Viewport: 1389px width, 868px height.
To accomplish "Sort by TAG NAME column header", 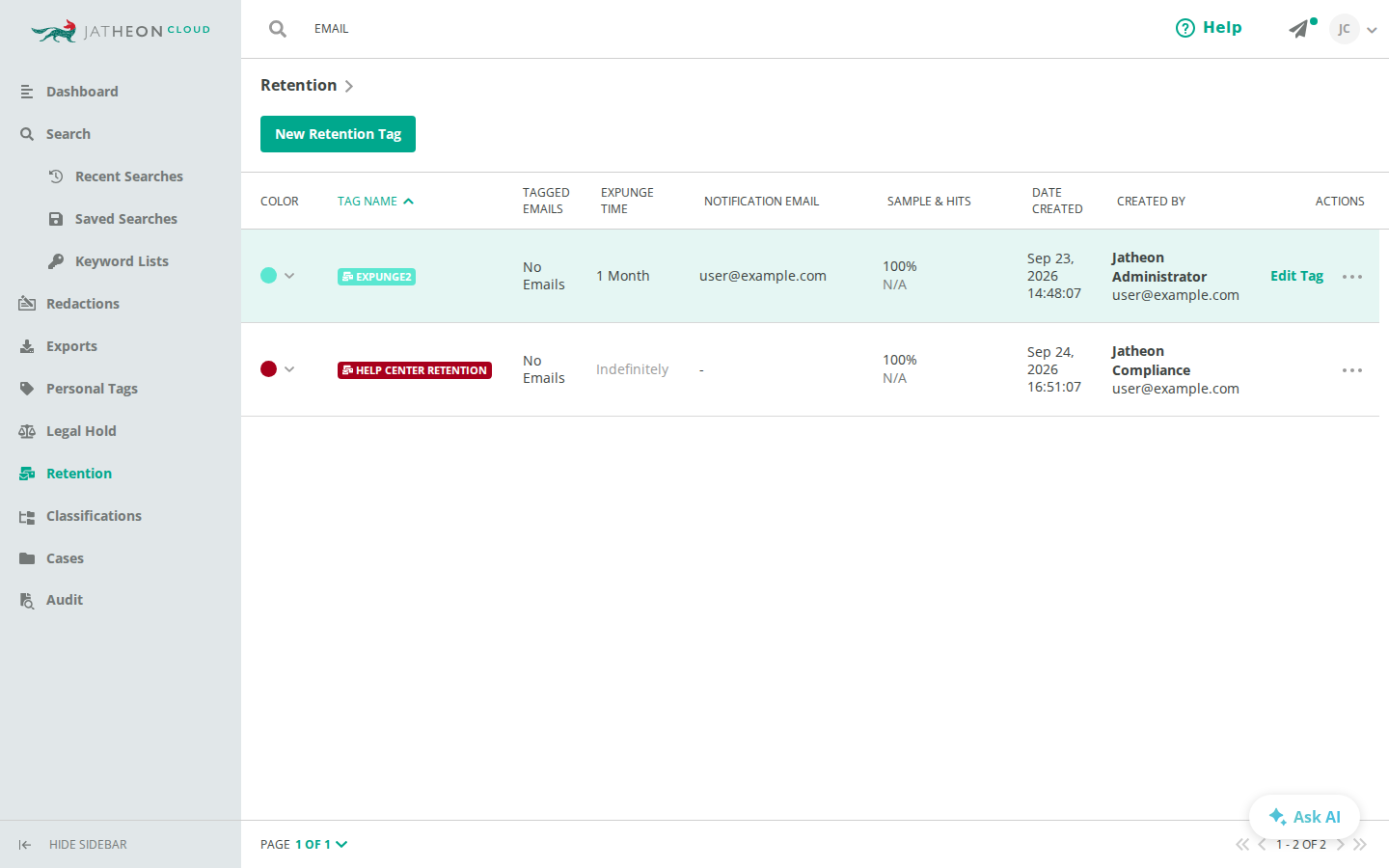I will tap(368, 202).
